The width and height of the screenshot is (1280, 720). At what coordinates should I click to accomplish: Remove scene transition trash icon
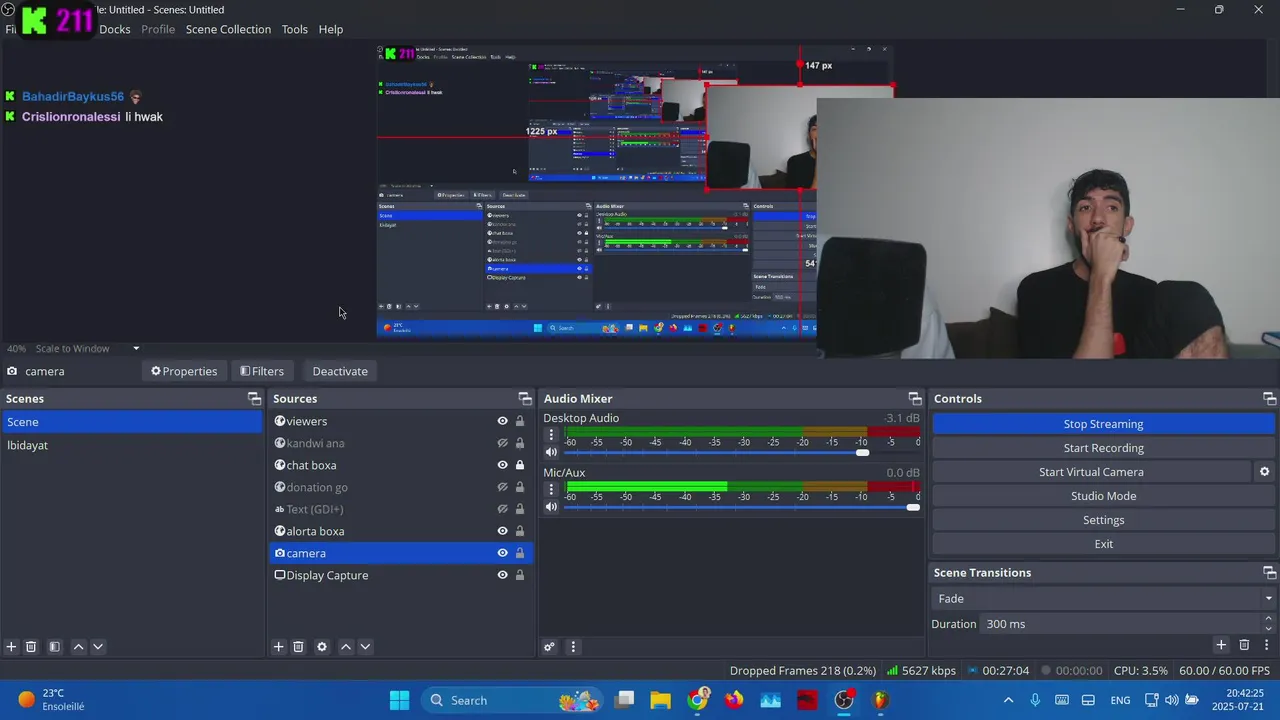tap(1244, 646)
